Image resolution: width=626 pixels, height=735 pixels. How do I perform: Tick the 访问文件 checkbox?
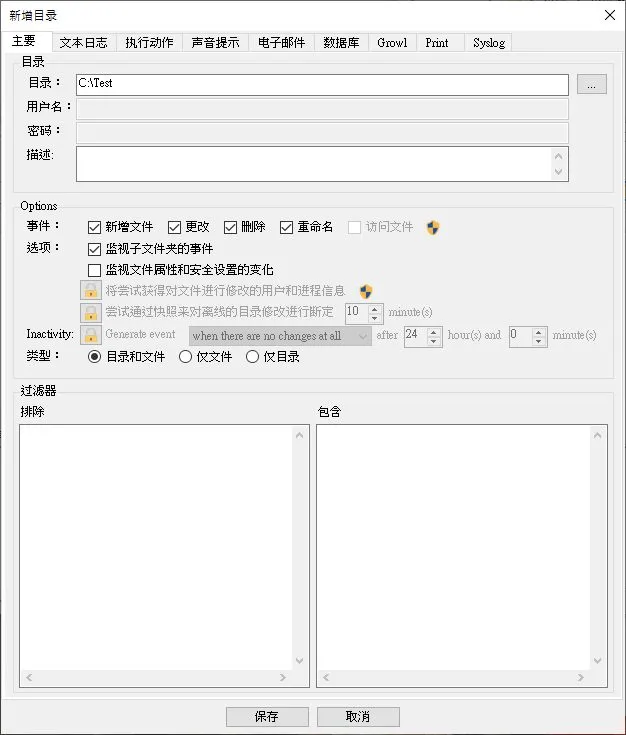(x=354, y=227)
